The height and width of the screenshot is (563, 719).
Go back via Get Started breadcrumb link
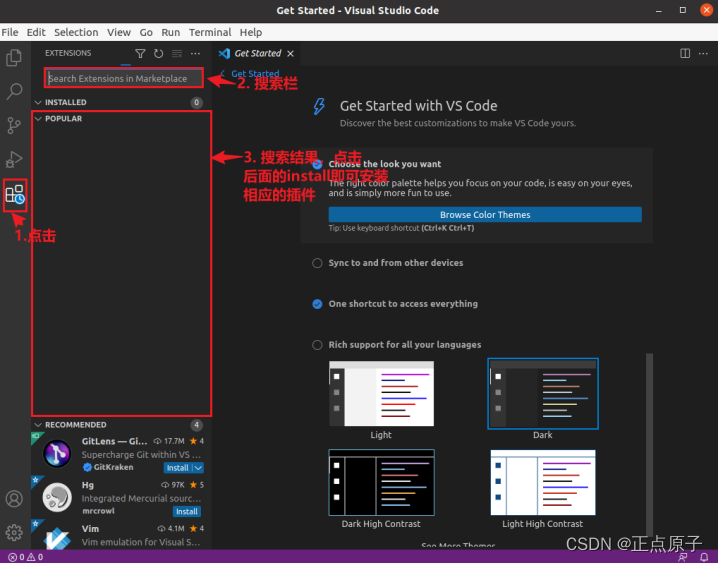(x=255, y=74)
